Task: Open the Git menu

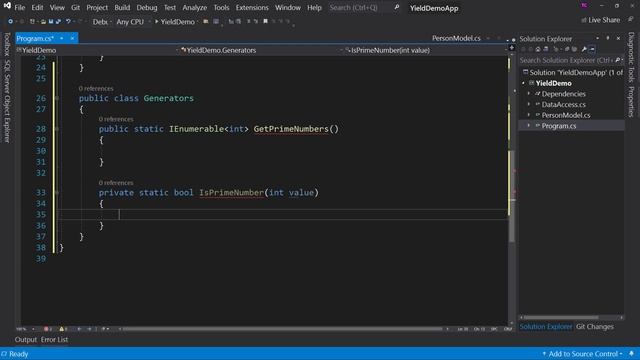Action: (x=75, y=8)
